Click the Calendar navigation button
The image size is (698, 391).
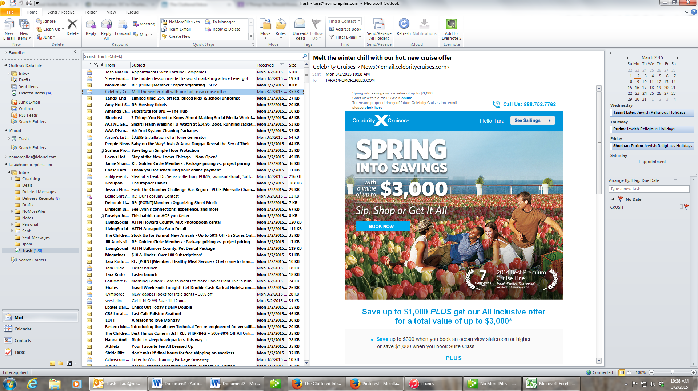40,329
